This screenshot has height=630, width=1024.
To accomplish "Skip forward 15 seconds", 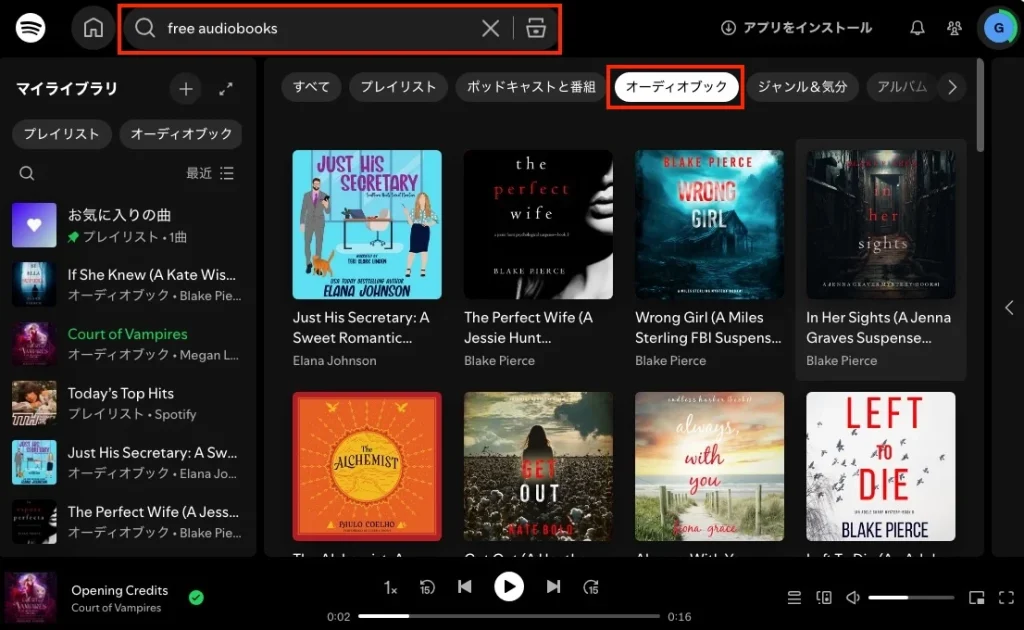I will [591, 588].
